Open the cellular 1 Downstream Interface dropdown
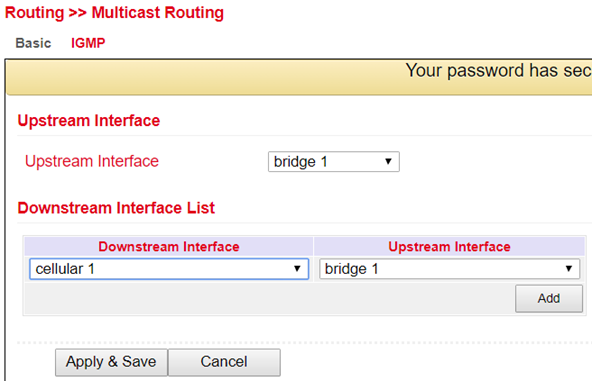Viewport: 592px width, 381px height. point(169,269)
